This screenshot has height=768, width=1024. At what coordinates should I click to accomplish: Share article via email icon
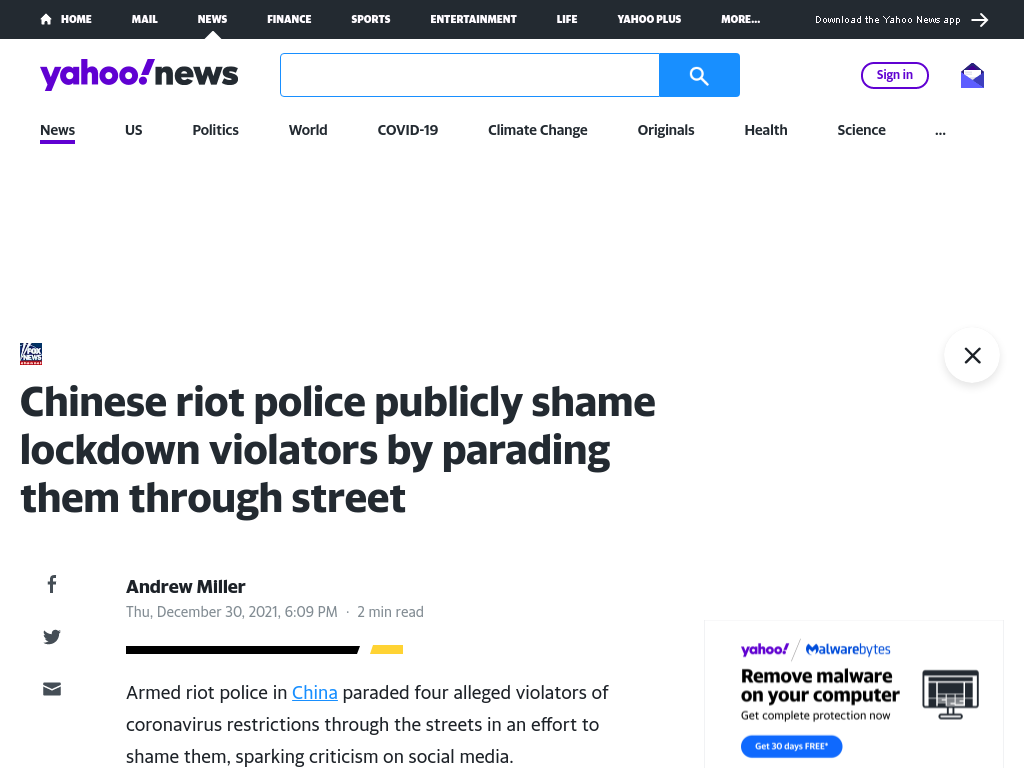52,689
